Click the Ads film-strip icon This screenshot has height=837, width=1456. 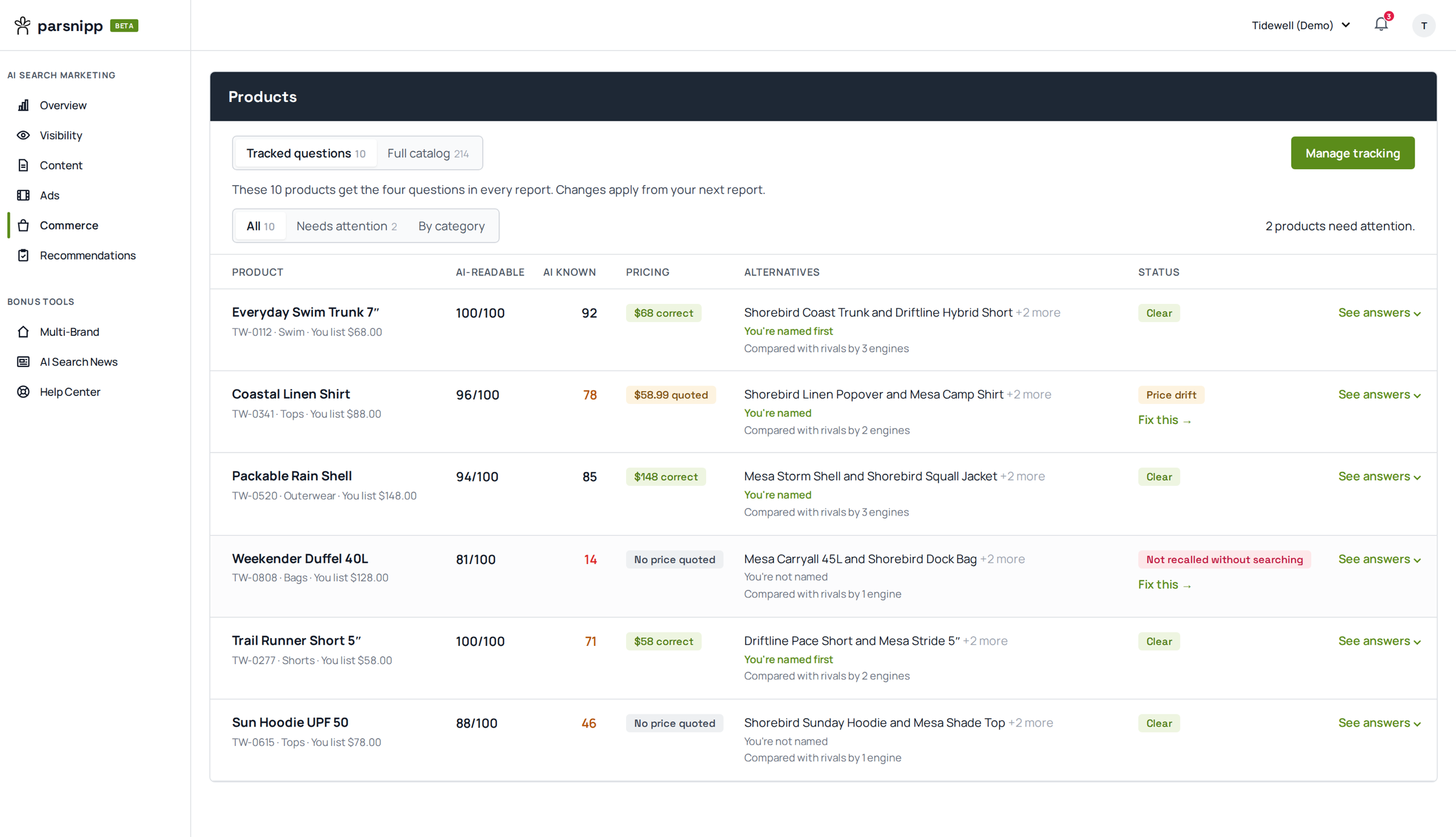pyautogui.click(x=23, y=195)
